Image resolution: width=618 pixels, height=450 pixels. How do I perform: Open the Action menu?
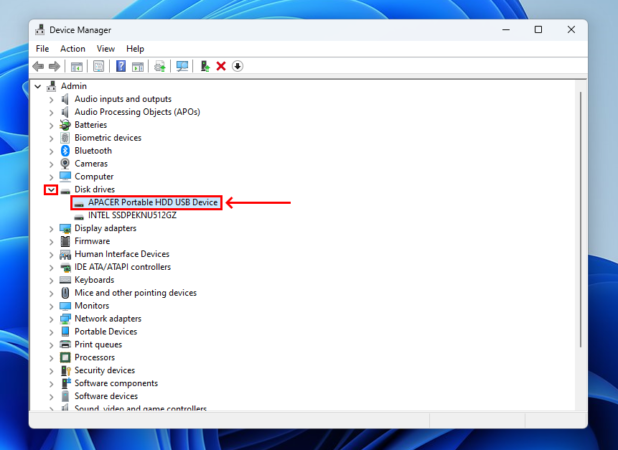coord(73,49)
